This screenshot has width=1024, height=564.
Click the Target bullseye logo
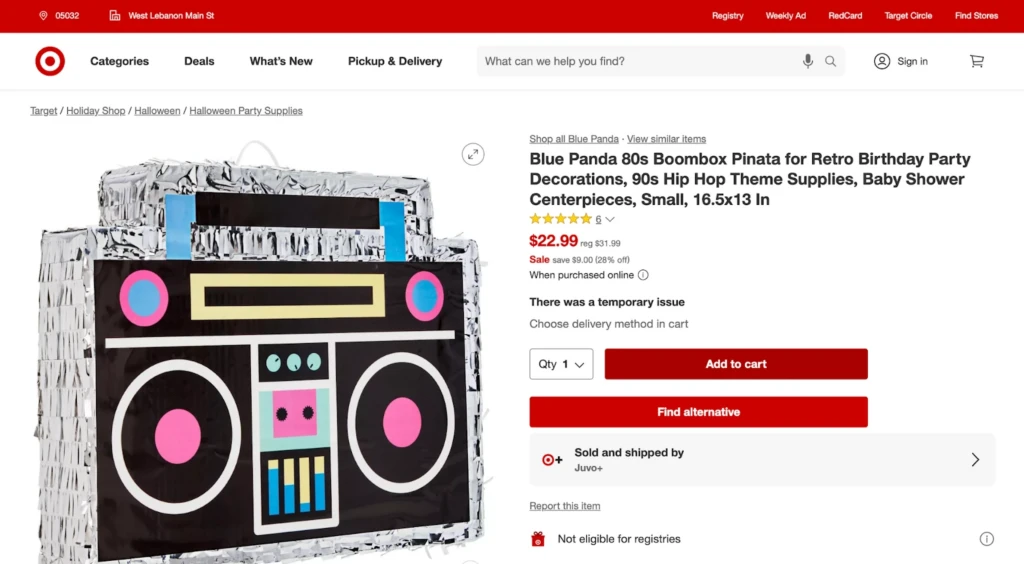tap(50, 61)
